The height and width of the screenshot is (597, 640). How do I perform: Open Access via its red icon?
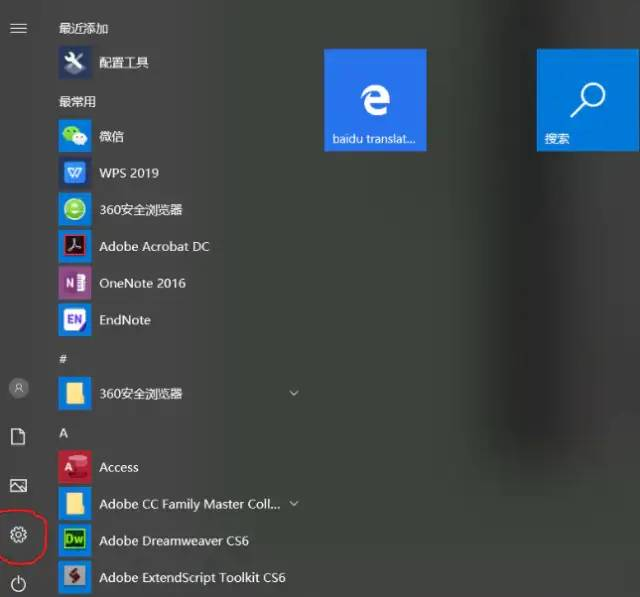(75, 467)
